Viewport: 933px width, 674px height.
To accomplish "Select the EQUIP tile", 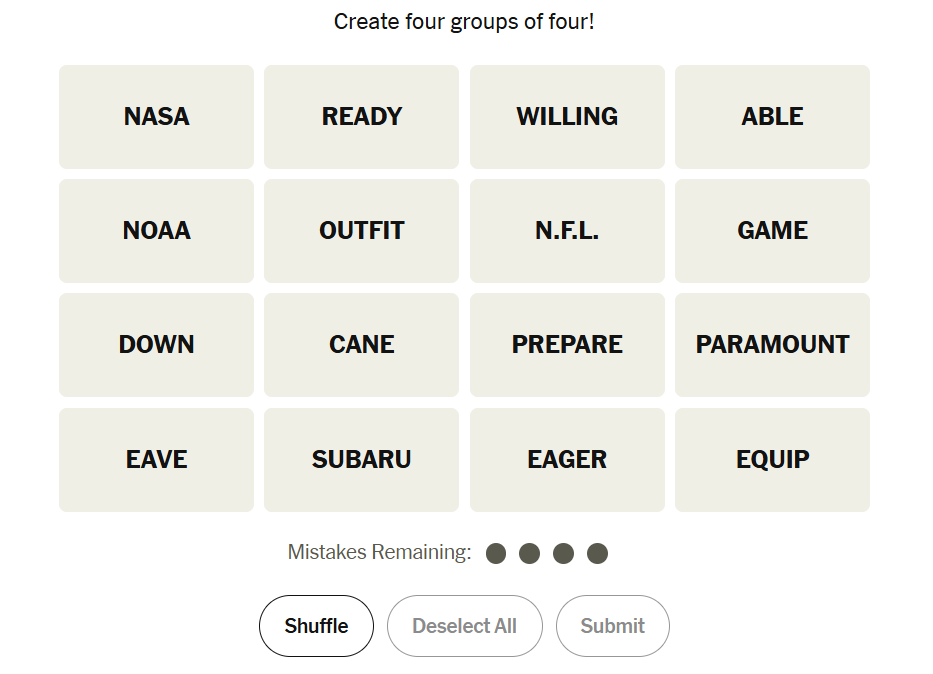I will point(772,459).
